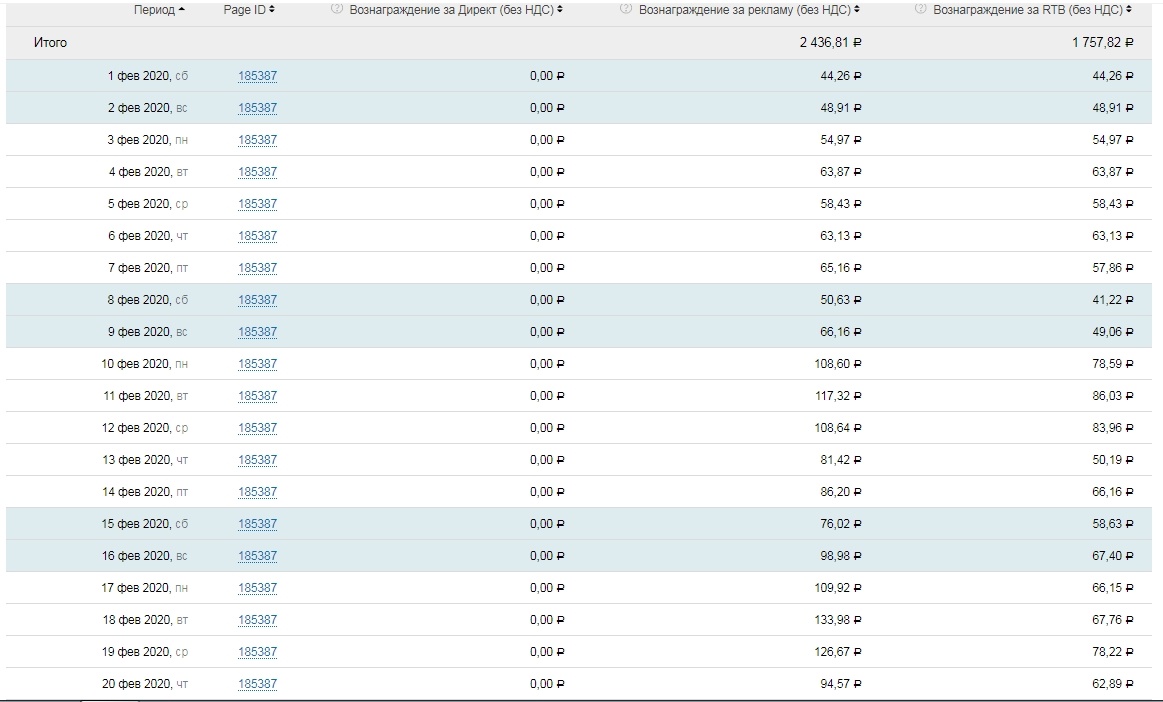
Task: Open help icon beside Вознаграждение за Директ header
Action: 337,9
